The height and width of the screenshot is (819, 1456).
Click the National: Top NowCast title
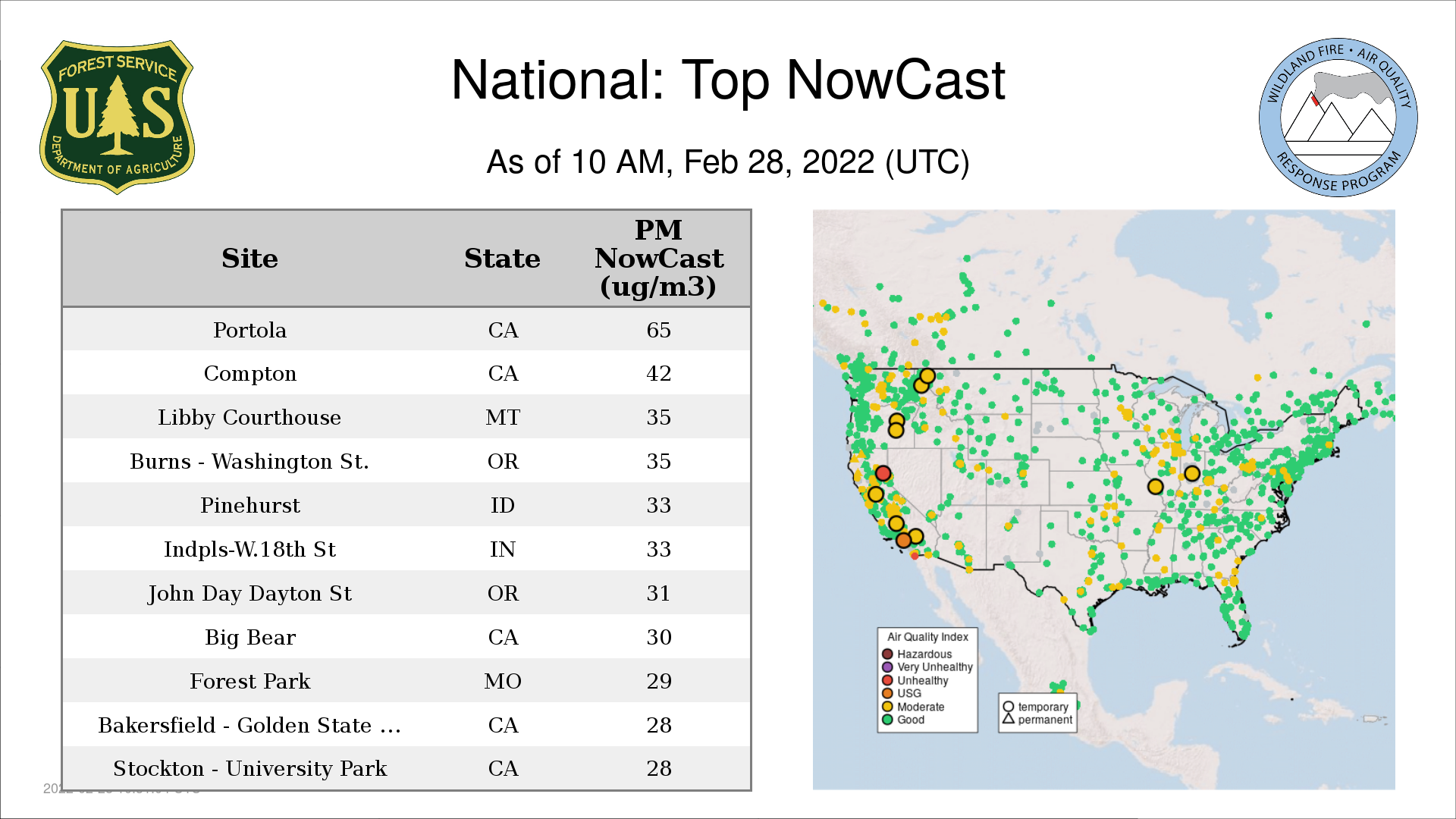pyautogui.click(x=727, y=80)
